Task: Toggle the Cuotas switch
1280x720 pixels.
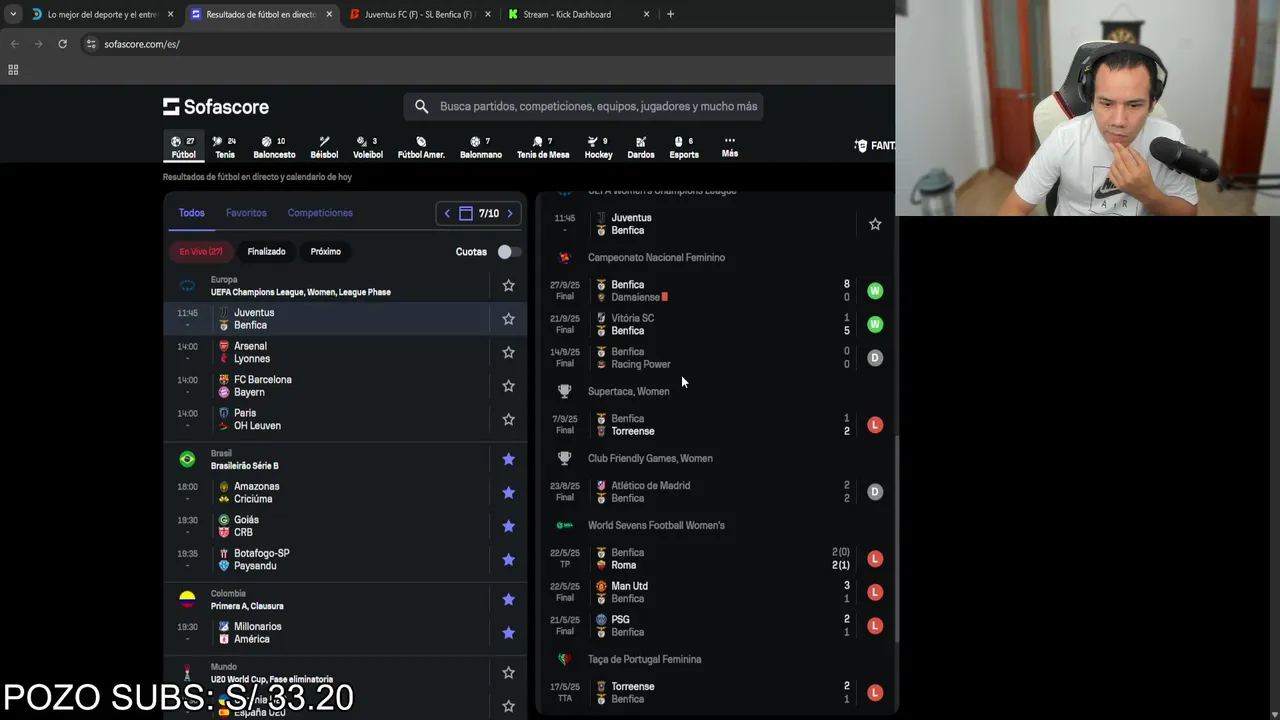Action: (x=509, y=252)
